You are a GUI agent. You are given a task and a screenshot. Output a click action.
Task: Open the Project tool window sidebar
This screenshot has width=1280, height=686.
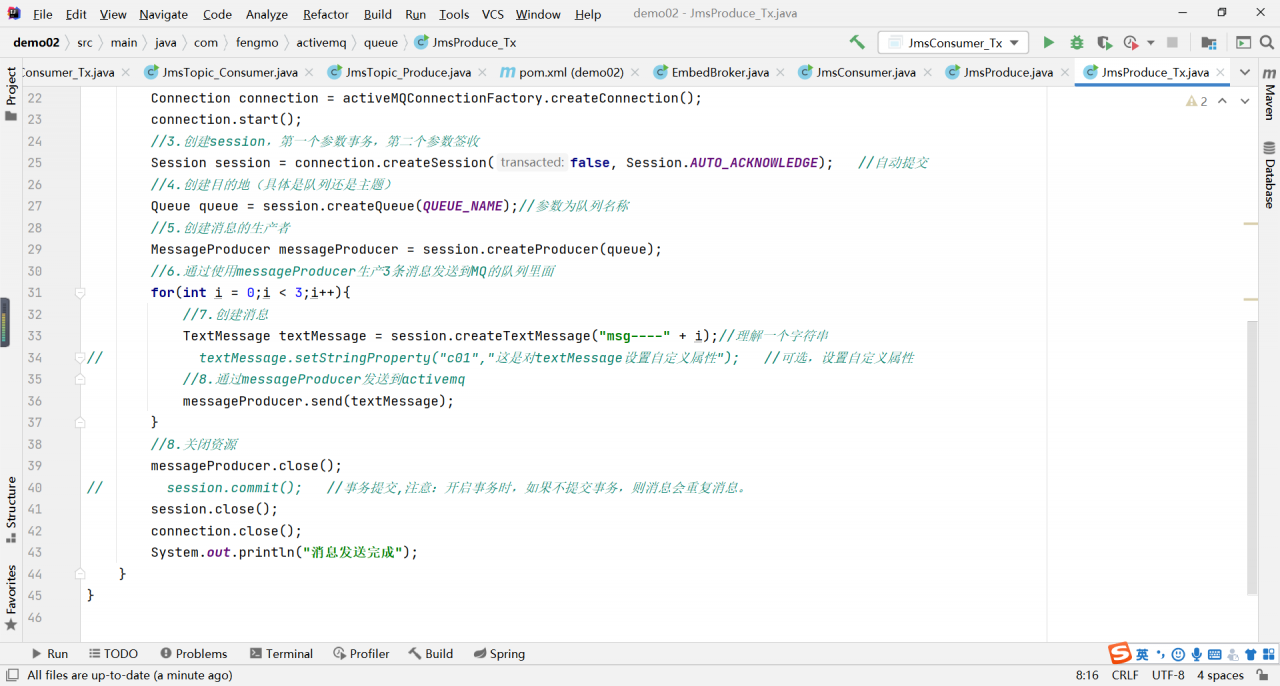pos(11,93)
